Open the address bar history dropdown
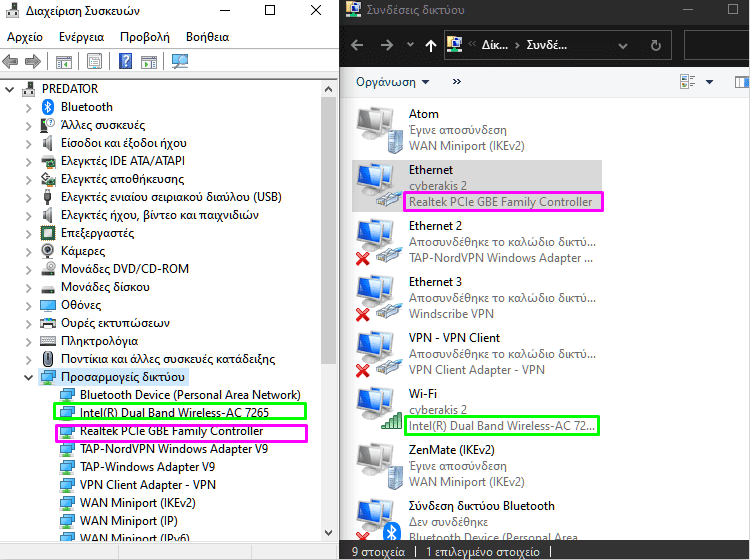The width and height of the screenshot is (750, 560). (x=623, y=46)
